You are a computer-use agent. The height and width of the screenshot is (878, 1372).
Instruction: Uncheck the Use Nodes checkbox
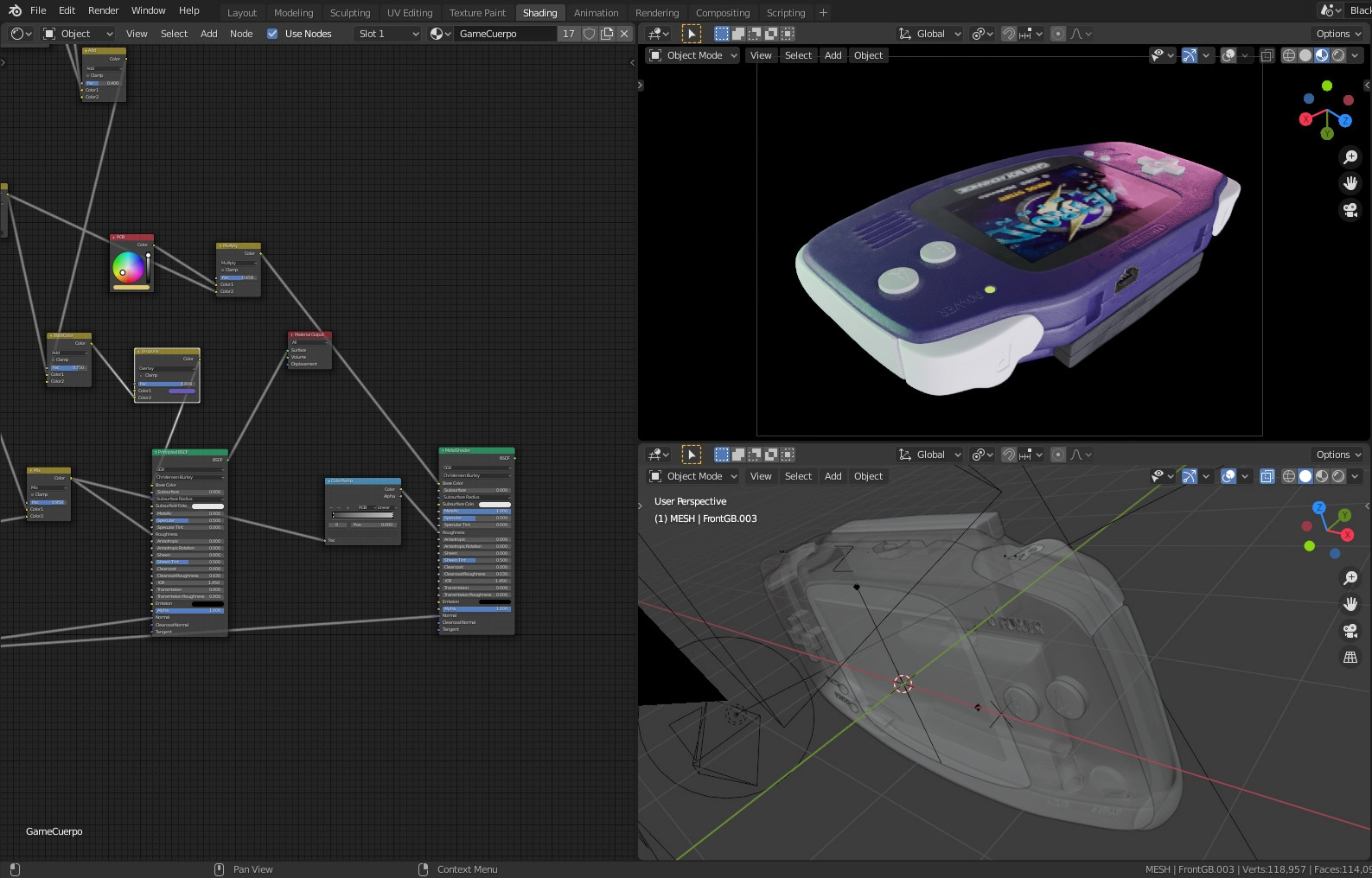click(x=272, y=34)
